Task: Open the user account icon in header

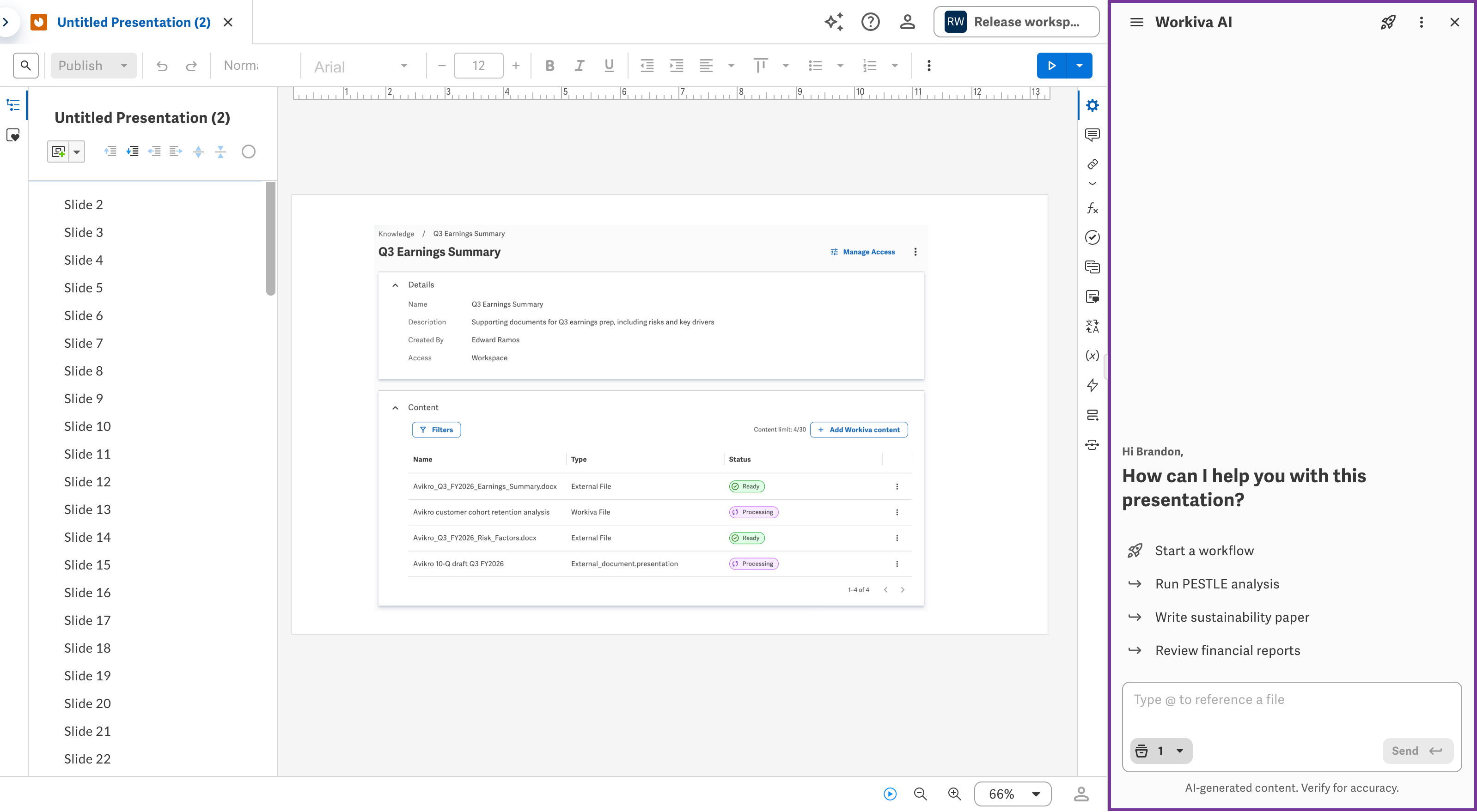Action: click(907, 22)
